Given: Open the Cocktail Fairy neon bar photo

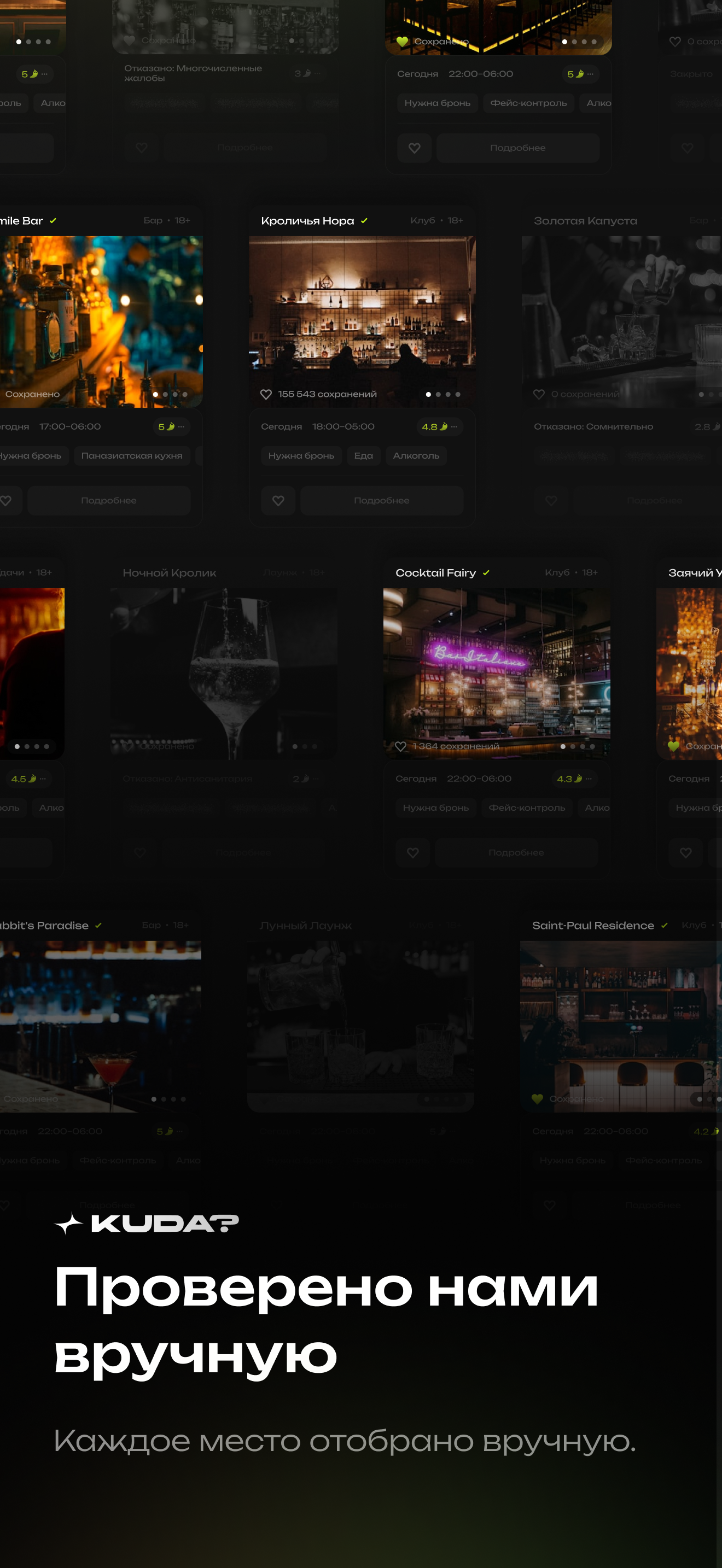Looking at the screenshot, I should point(497,673).
